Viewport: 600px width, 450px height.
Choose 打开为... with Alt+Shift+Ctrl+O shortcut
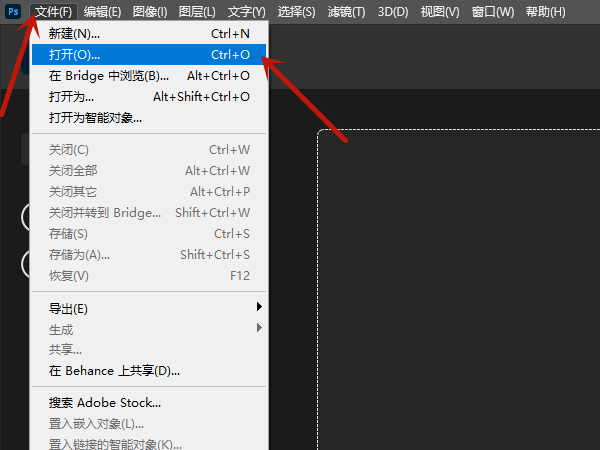[x=149, y=96]
